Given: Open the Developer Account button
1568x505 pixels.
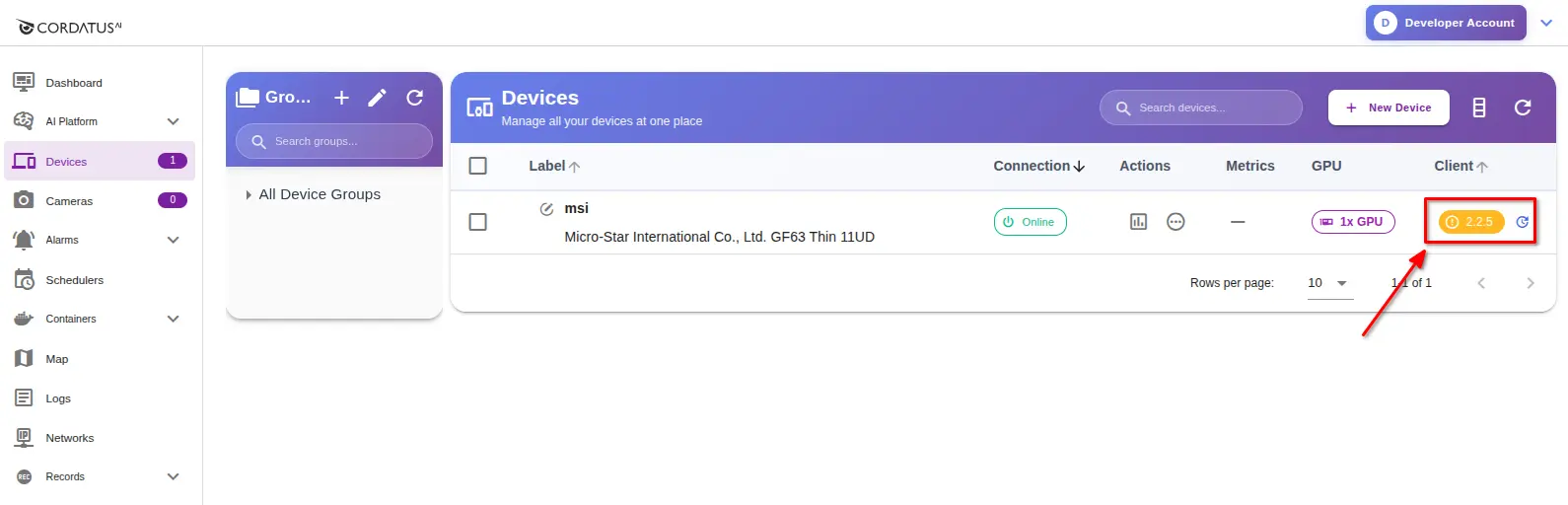Looking at the screenshot, I should pyautogui.click(x=1446, y=23).
